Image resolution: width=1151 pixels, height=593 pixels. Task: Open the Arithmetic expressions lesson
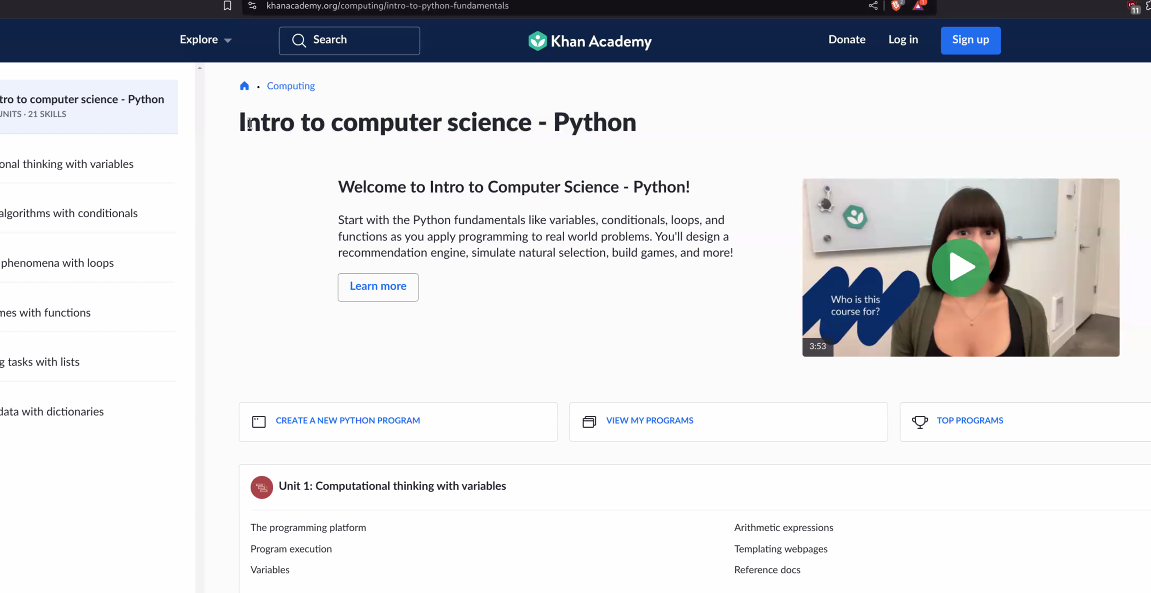click(x=783, y=528)
